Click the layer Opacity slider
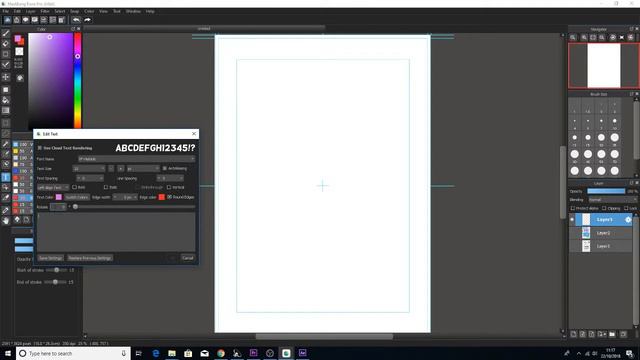 [606, 191]
